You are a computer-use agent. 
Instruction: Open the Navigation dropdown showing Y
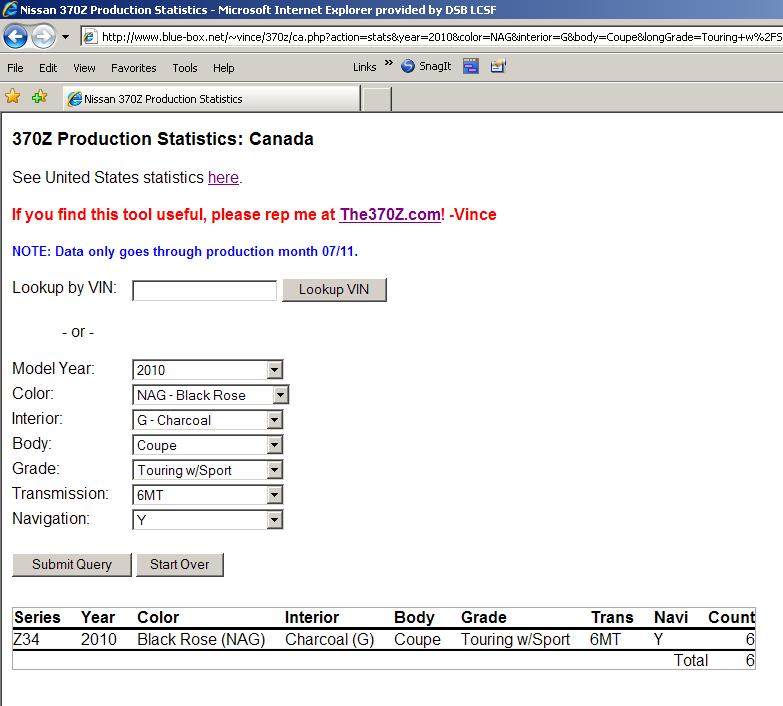click(x=207, y=520)
